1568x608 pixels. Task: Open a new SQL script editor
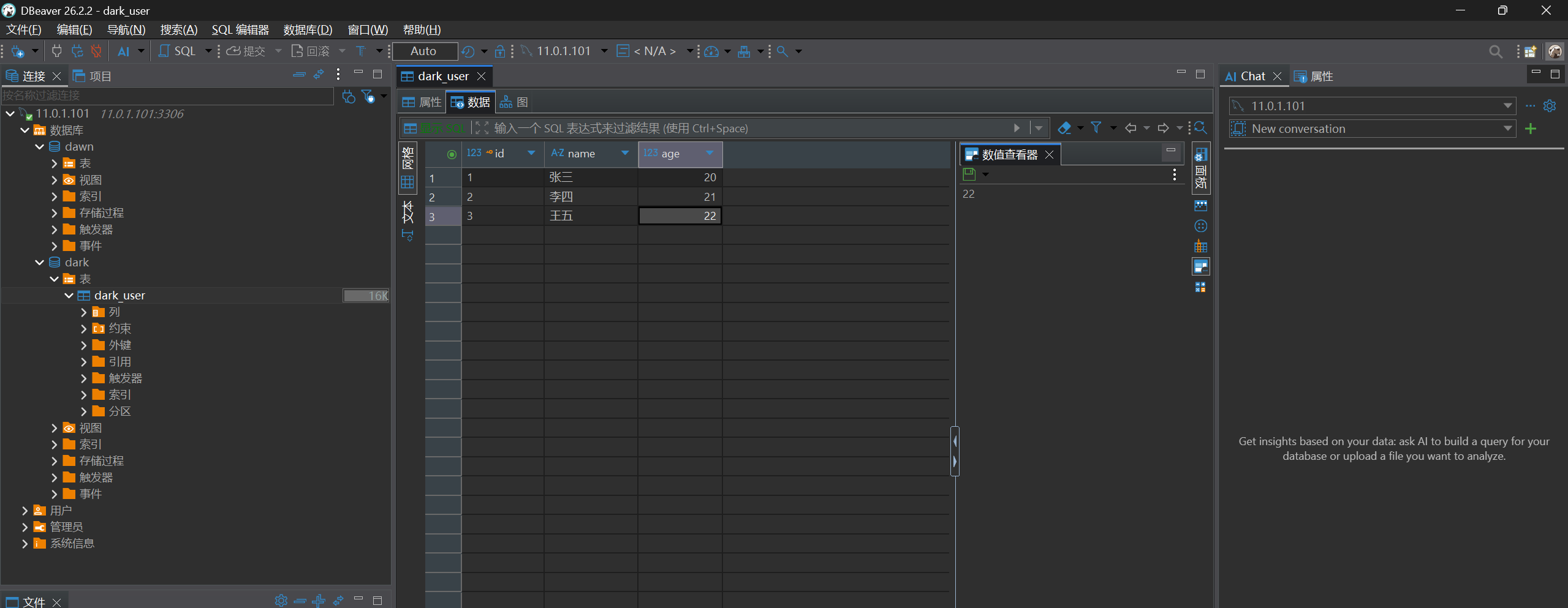[178, 51]
